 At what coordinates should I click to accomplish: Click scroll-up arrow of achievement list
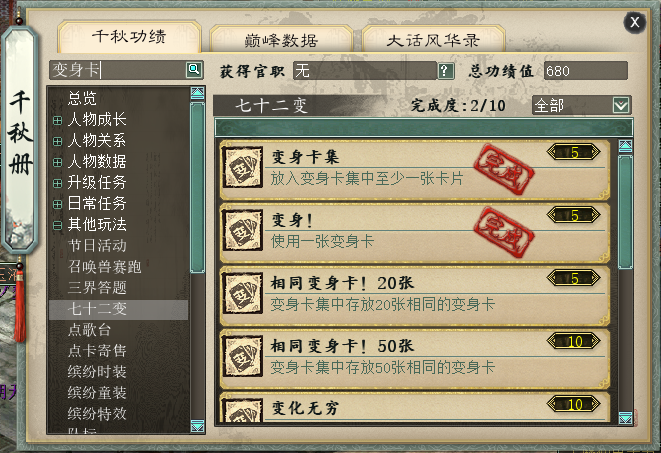tap(625, 146)
